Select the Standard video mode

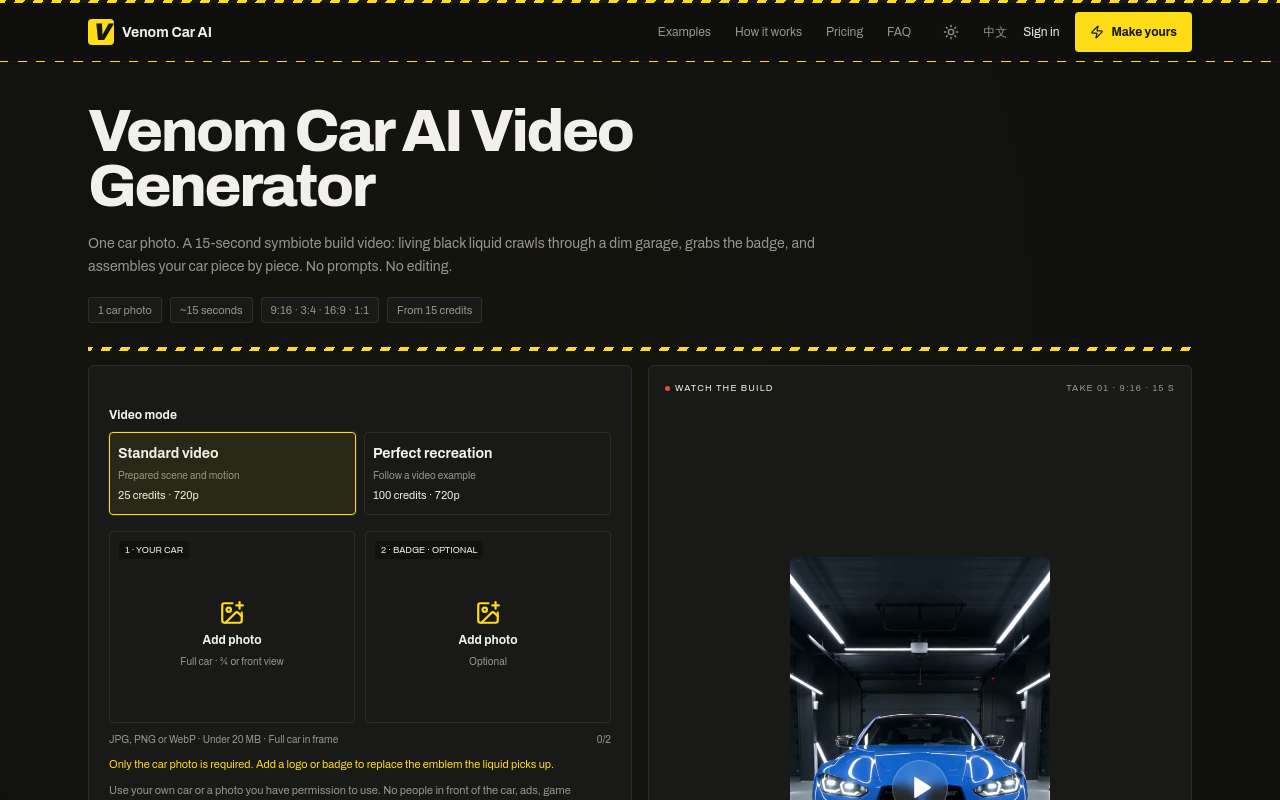tap(232, 473)
